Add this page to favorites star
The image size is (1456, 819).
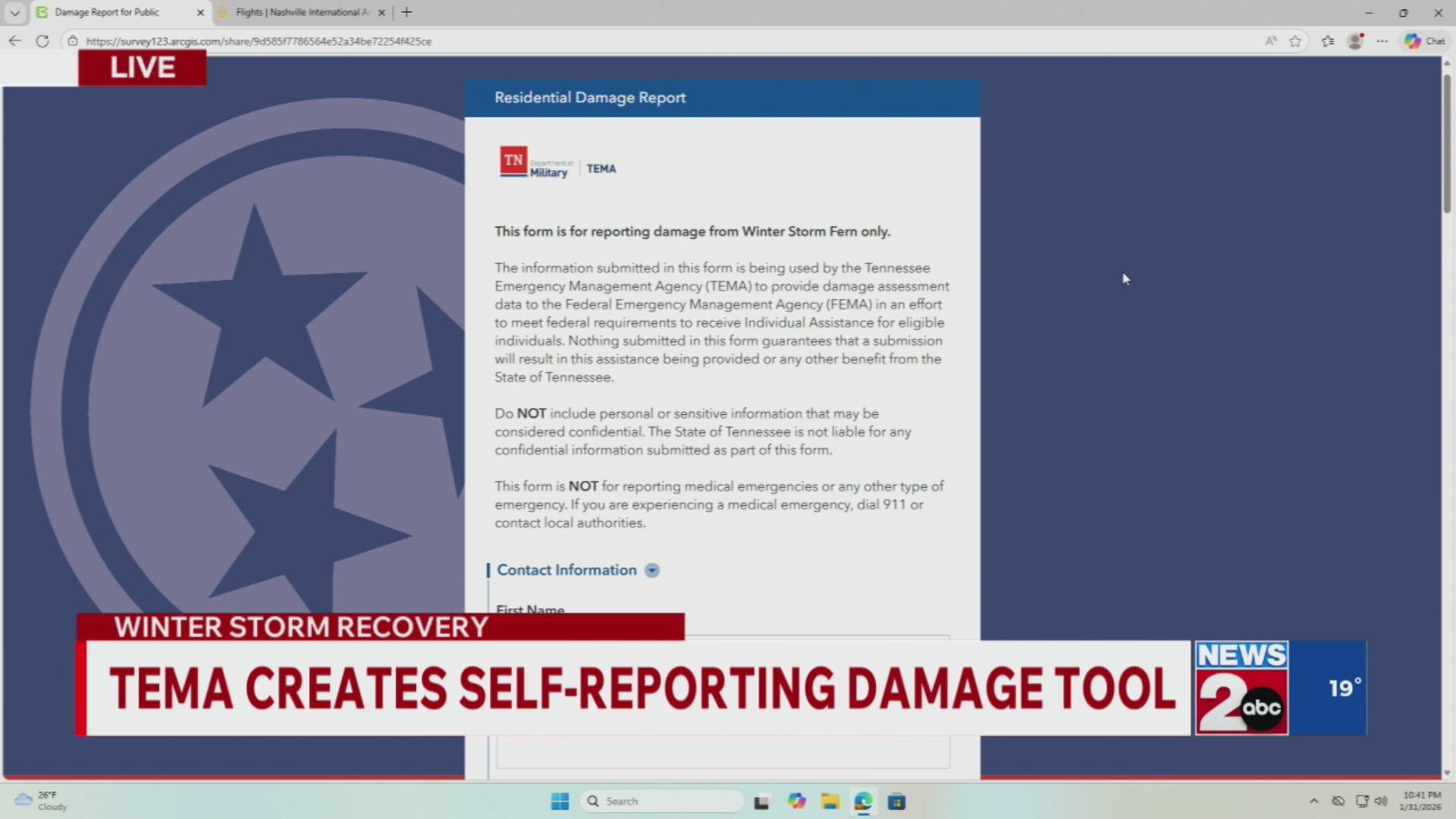click(x=1295, y=41)
